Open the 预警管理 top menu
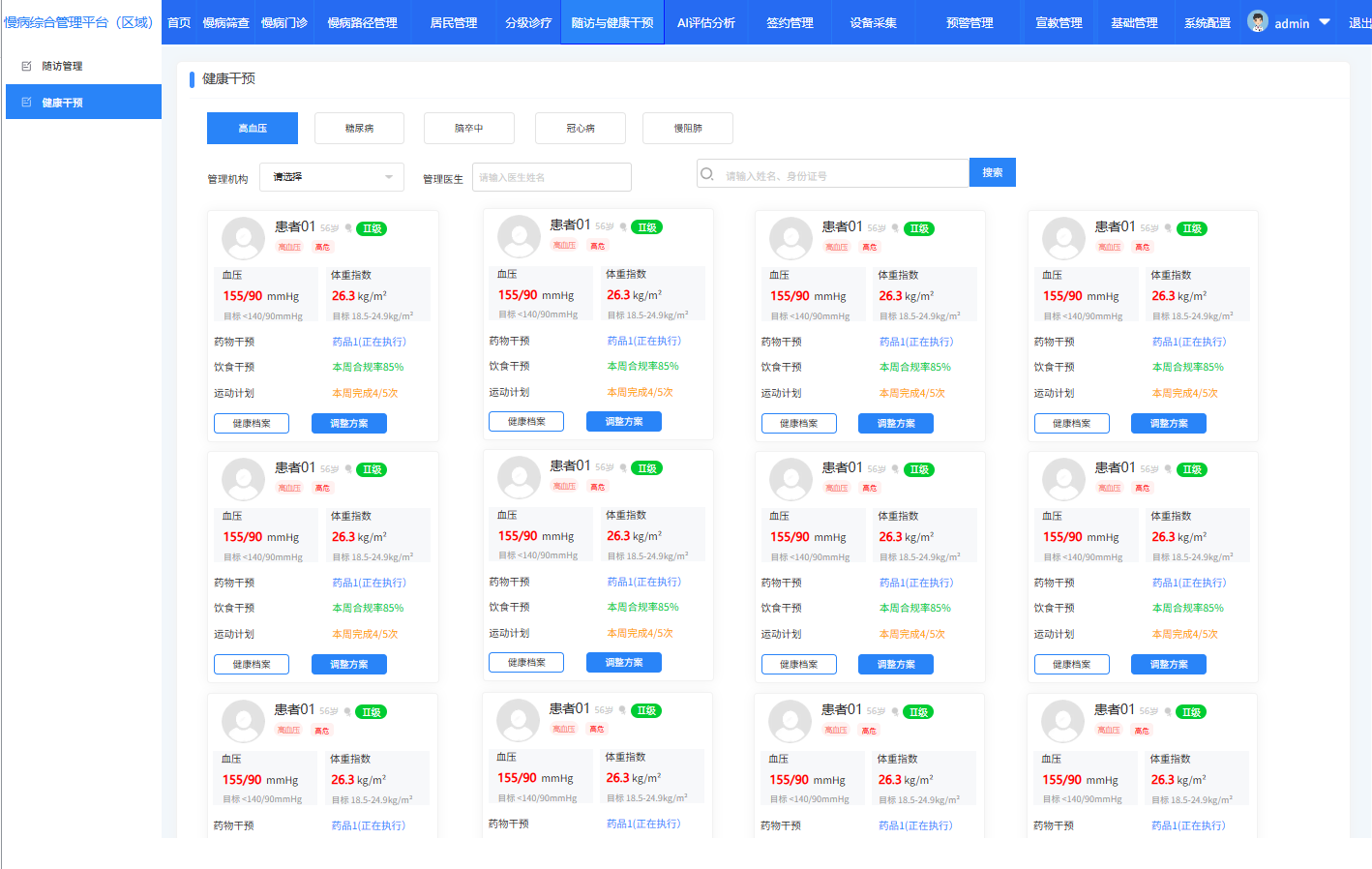 969,22
